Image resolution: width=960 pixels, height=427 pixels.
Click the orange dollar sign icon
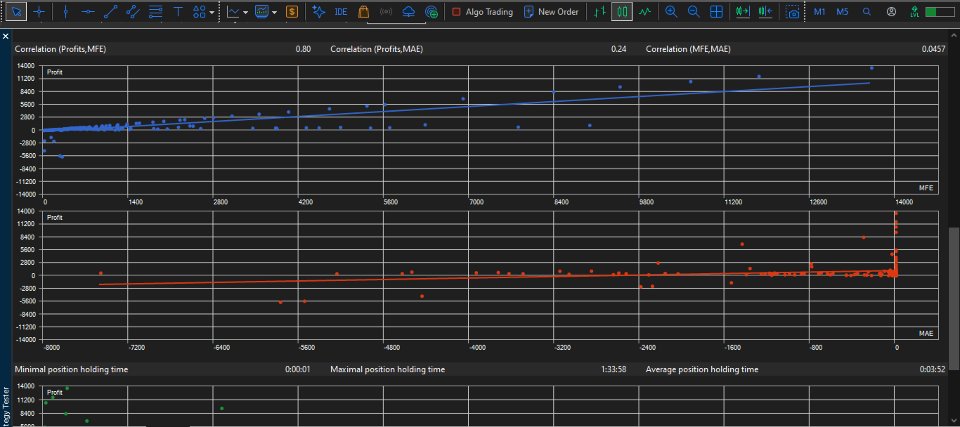pyautogui.click(x=292, y=12)
